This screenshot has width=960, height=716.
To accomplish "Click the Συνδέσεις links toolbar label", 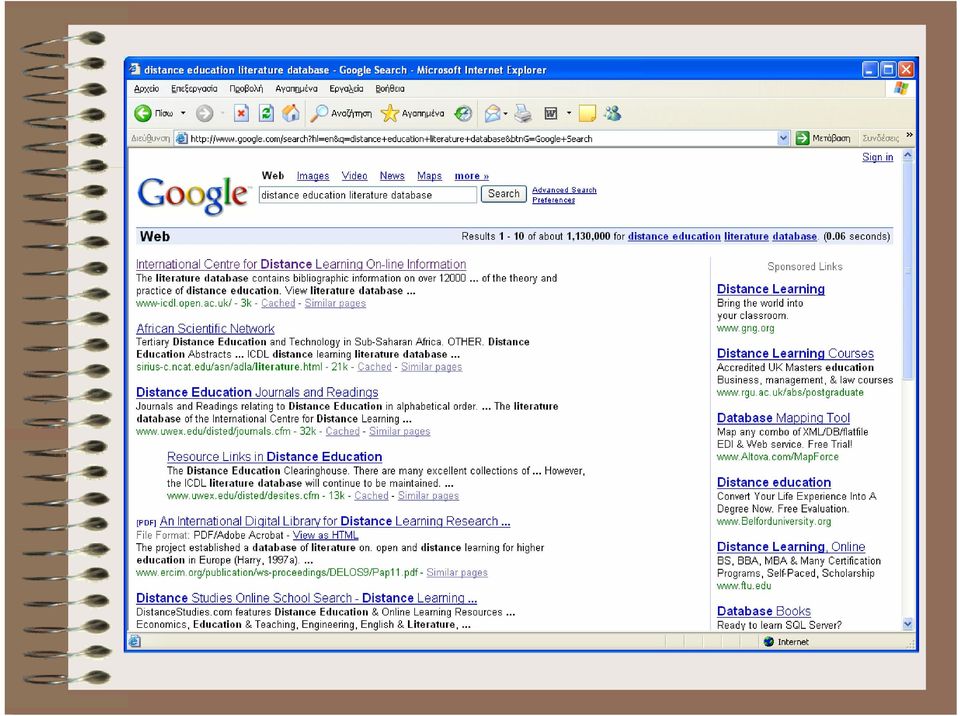I will [x=880, y=138].
